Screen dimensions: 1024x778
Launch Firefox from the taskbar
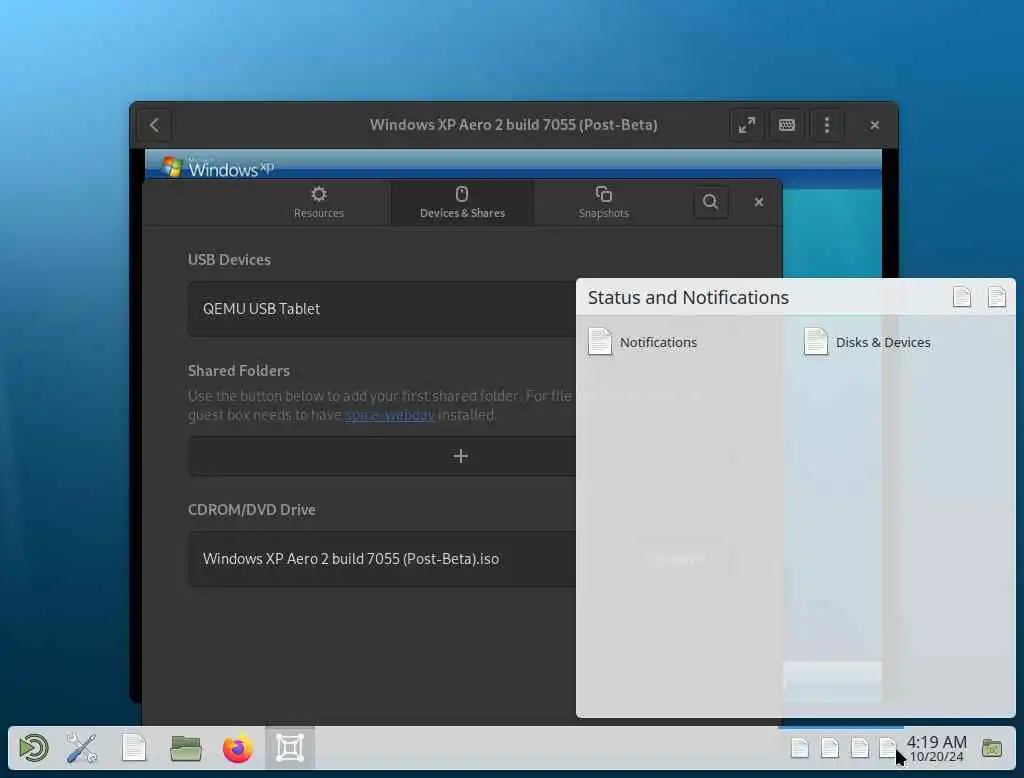[238, 748]
